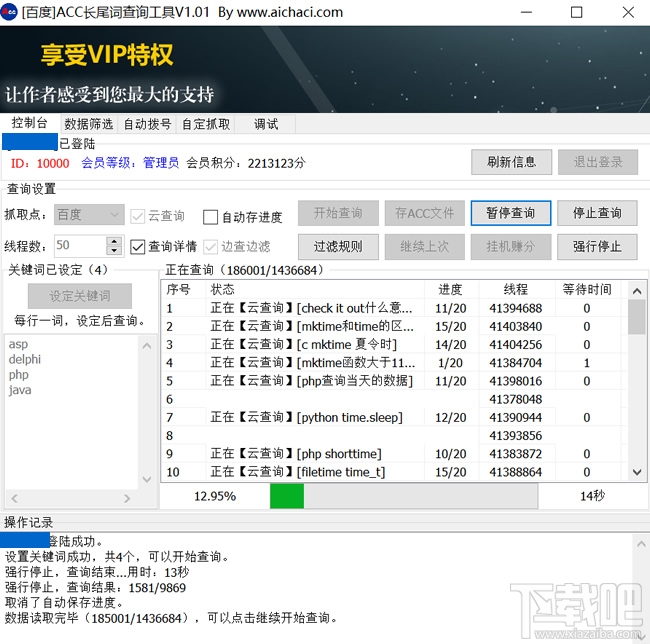Image resolution: width=650 pixels, height=644 pixels.
Task: Click into the 线程数 input field
Action: click(x=80, y=245)
